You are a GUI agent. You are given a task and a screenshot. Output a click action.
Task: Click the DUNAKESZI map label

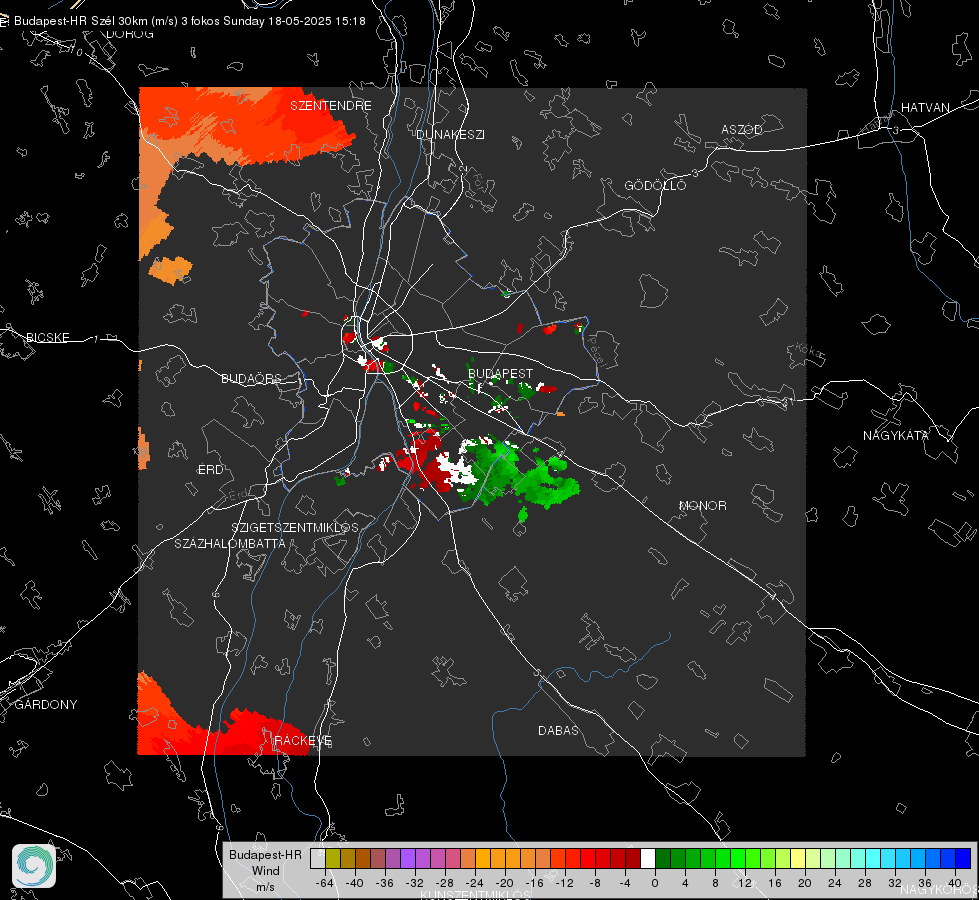(x=450, y=134)
